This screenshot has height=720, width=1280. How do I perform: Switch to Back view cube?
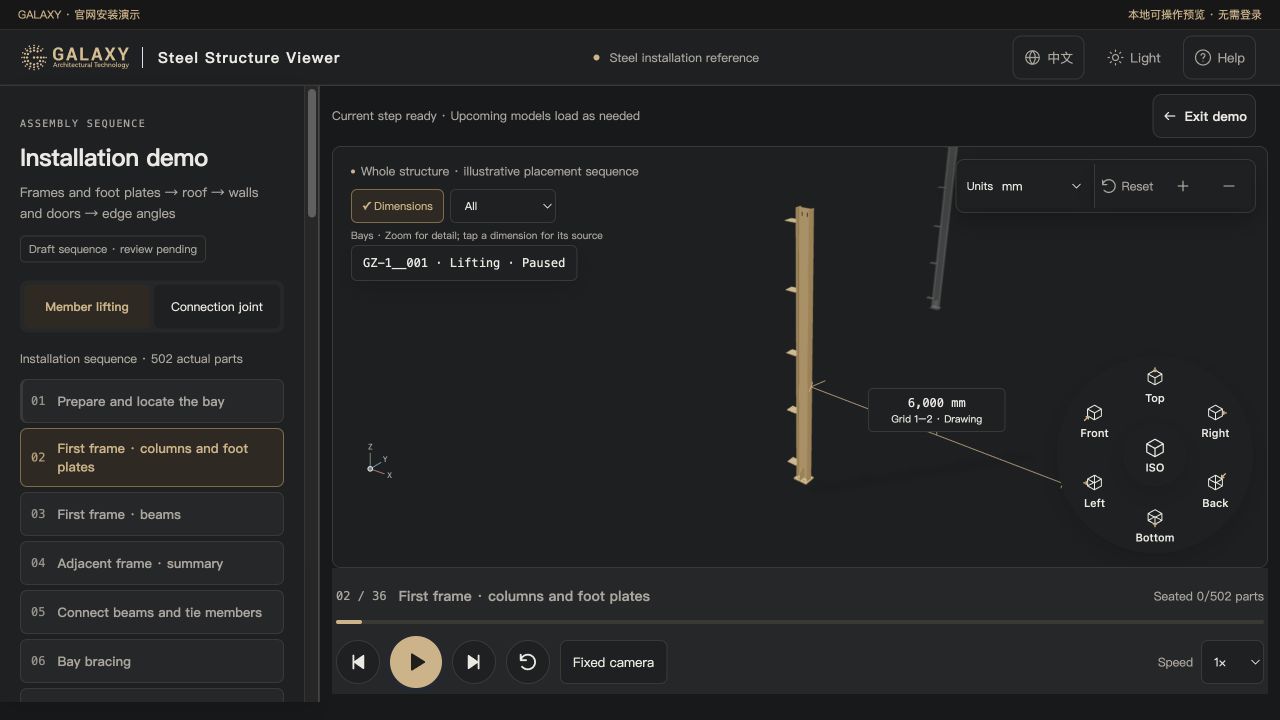[1215, 491]
